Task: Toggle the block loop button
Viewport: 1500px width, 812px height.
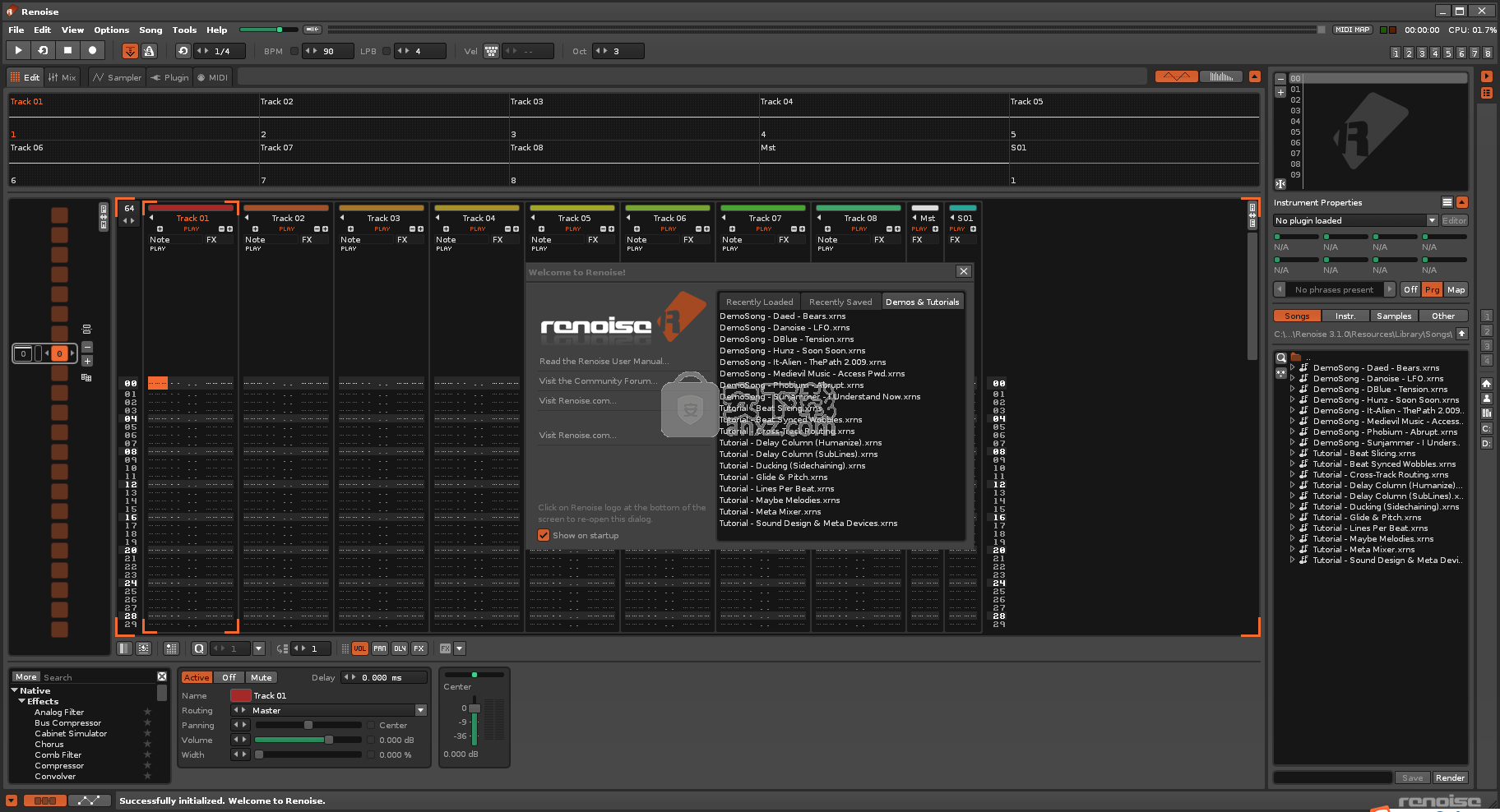Action: [183, 51]
